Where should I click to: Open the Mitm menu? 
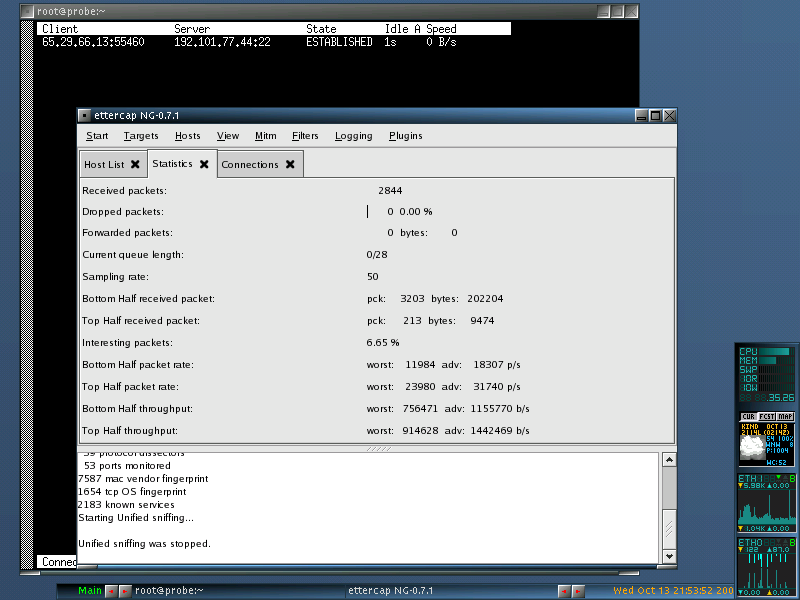[265, 136]
